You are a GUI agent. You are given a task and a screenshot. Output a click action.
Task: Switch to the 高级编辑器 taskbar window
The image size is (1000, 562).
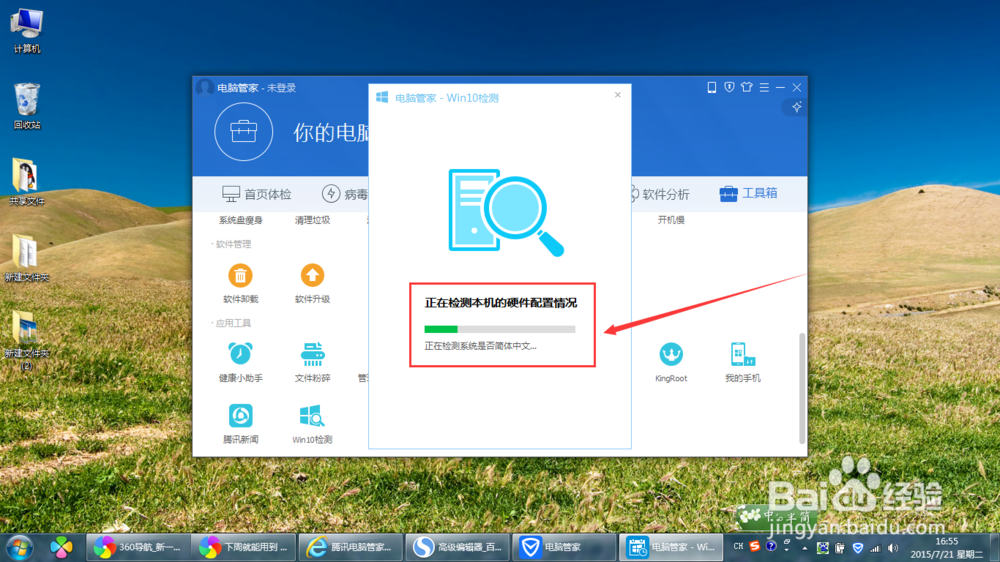click(457, 547)
